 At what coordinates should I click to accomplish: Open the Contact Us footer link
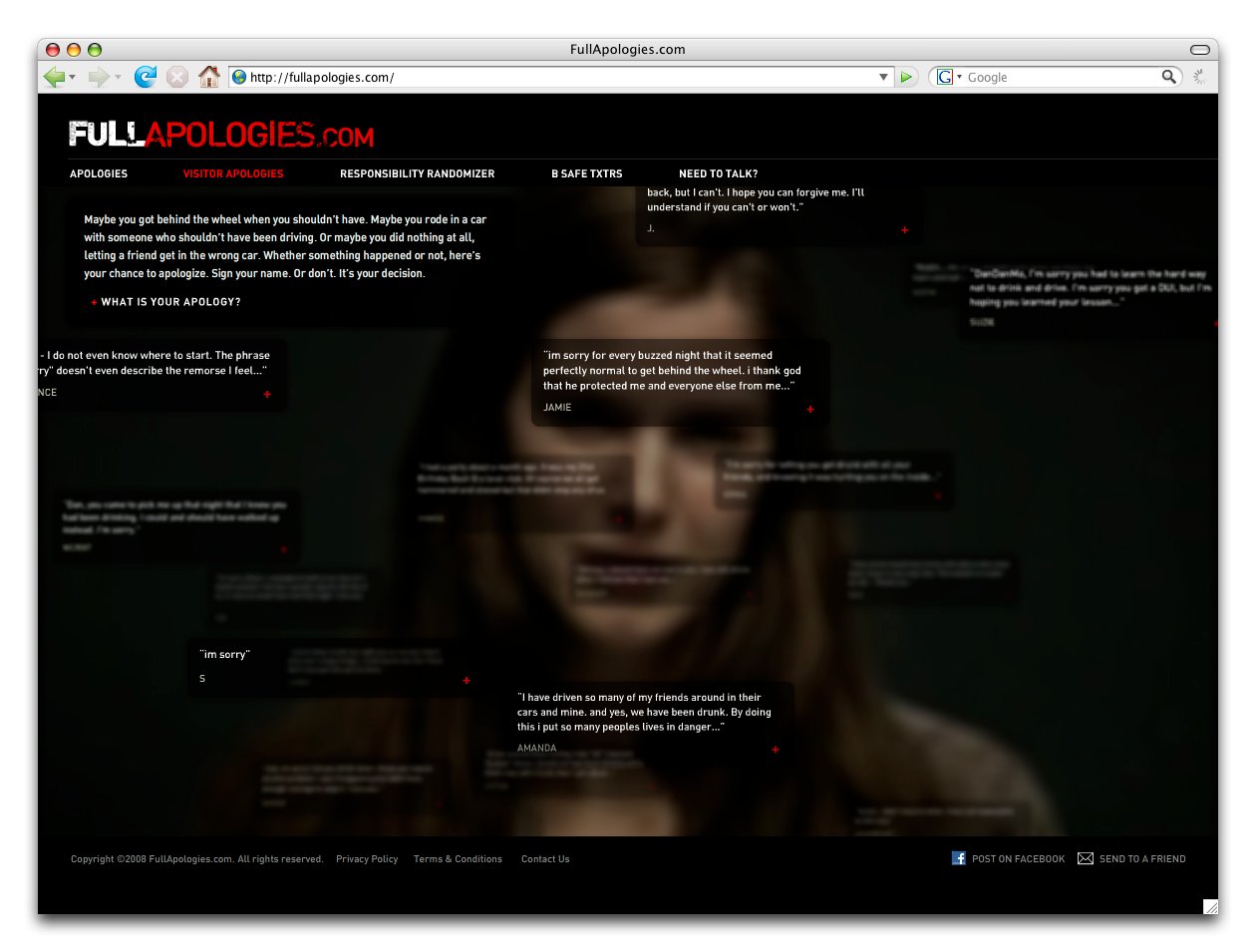click(545, 859)
